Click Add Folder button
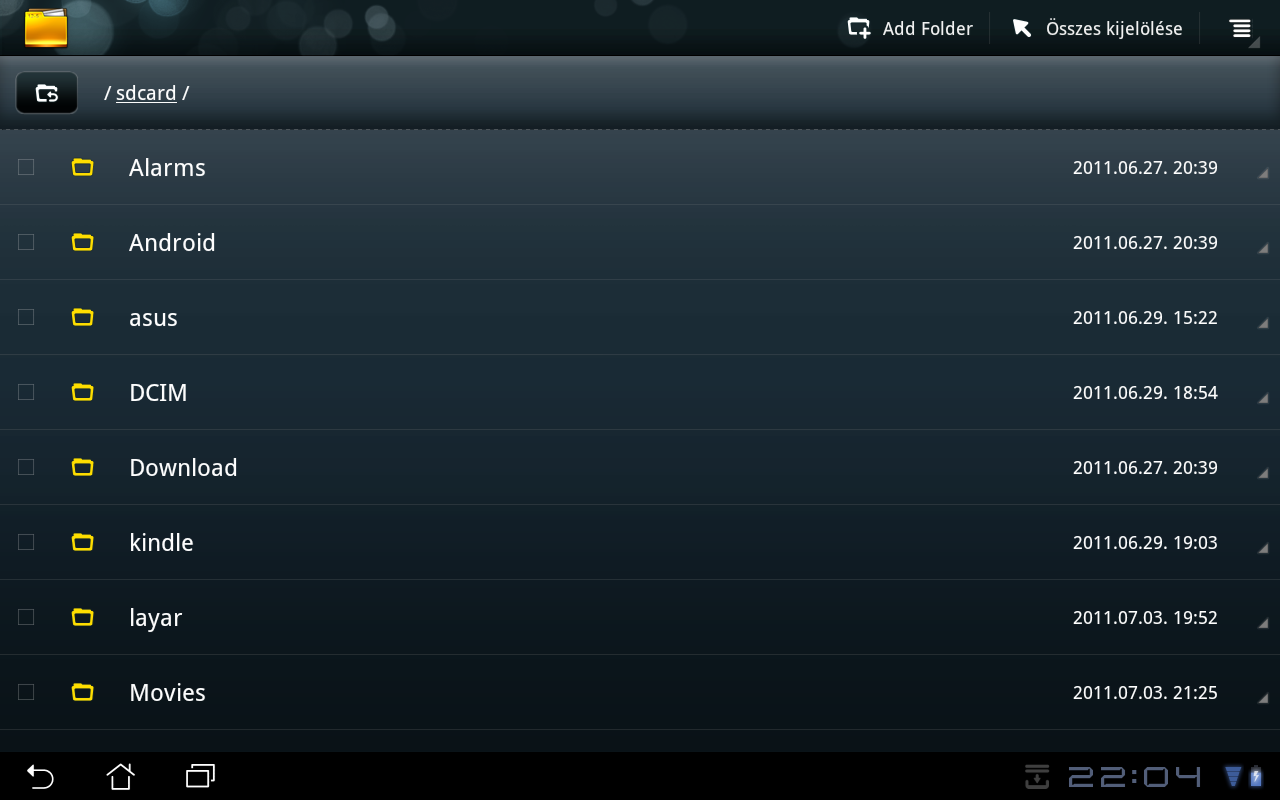Image resolution: width=1280 pixels, height=800 pixels. [910, 28]
